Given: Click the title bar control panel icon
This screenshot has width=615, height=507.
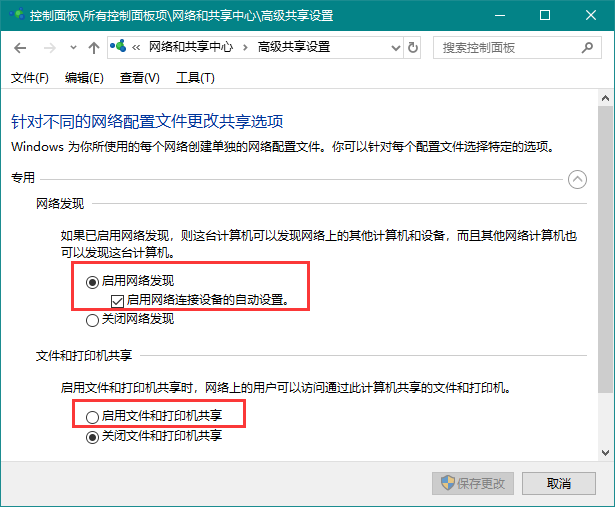Looking at the screenshot, I should [17, 14].
